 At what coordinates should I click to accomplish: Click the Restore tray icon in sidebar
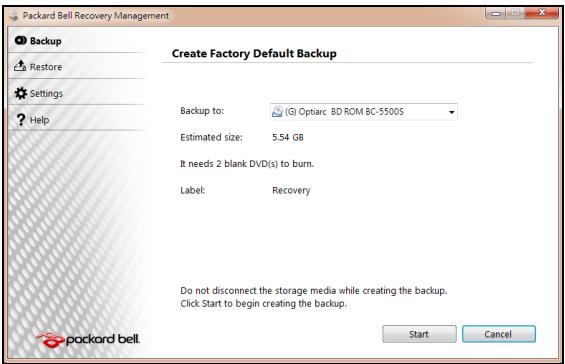(x=20, y=66)
